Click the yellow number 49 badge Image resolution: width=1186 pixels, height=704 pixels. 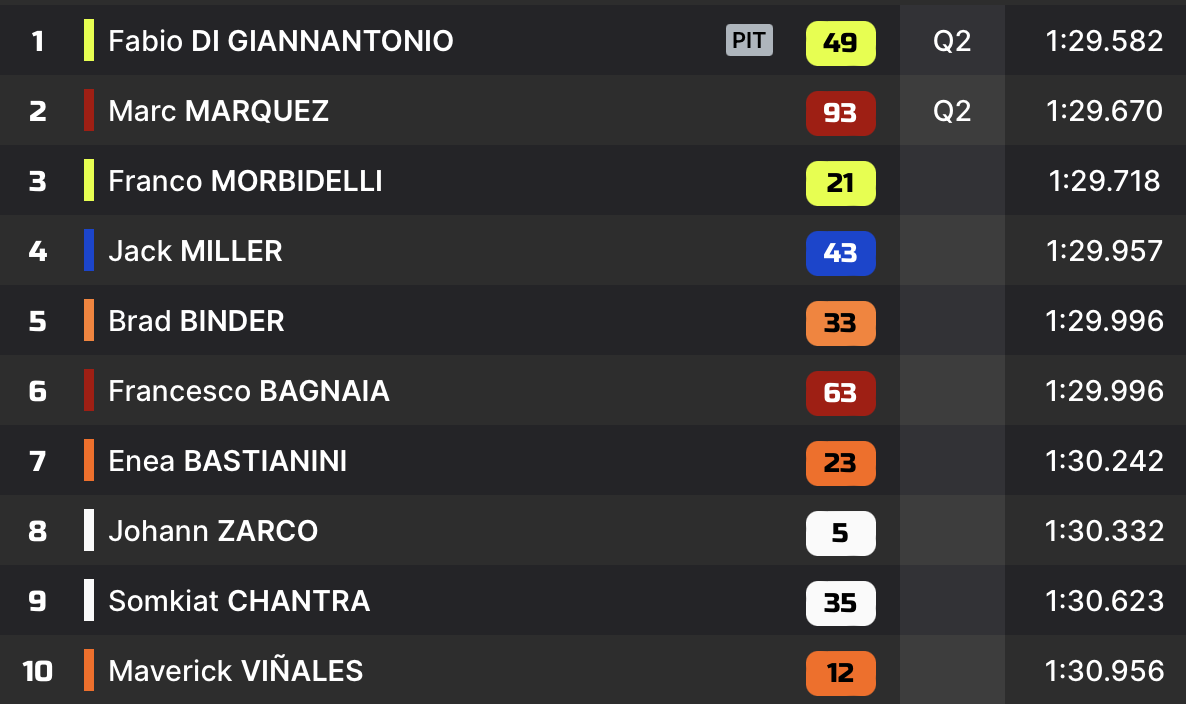[840, 43]
